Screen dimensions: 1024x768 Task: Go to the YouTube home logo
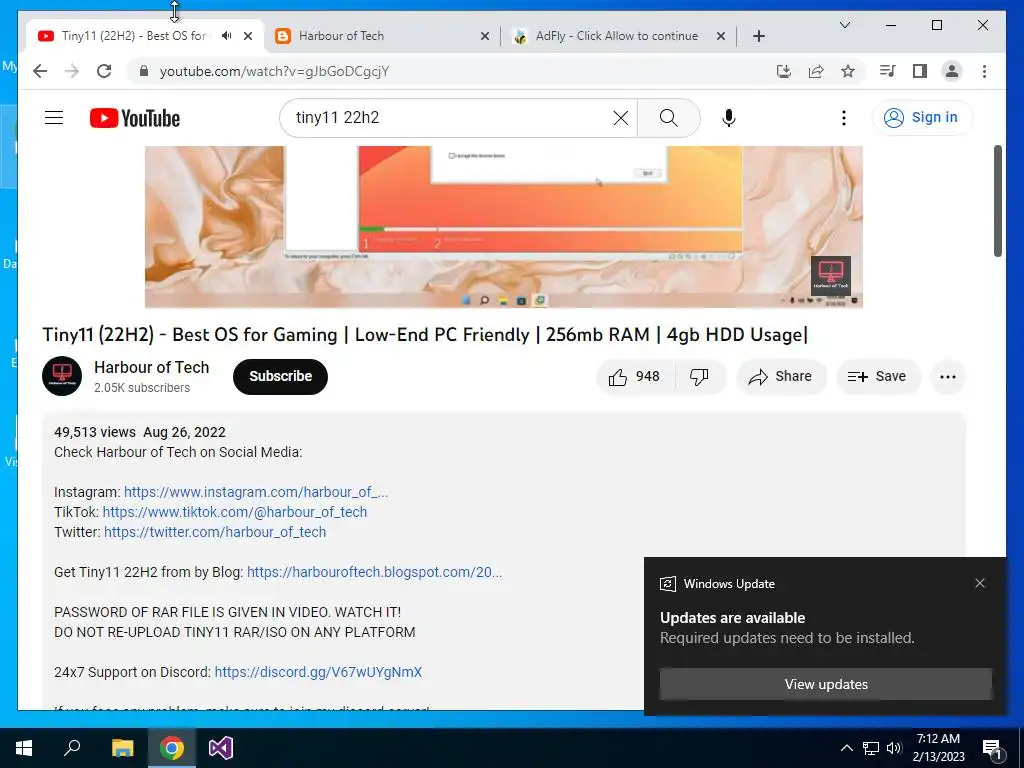click(x=135, y=118)
